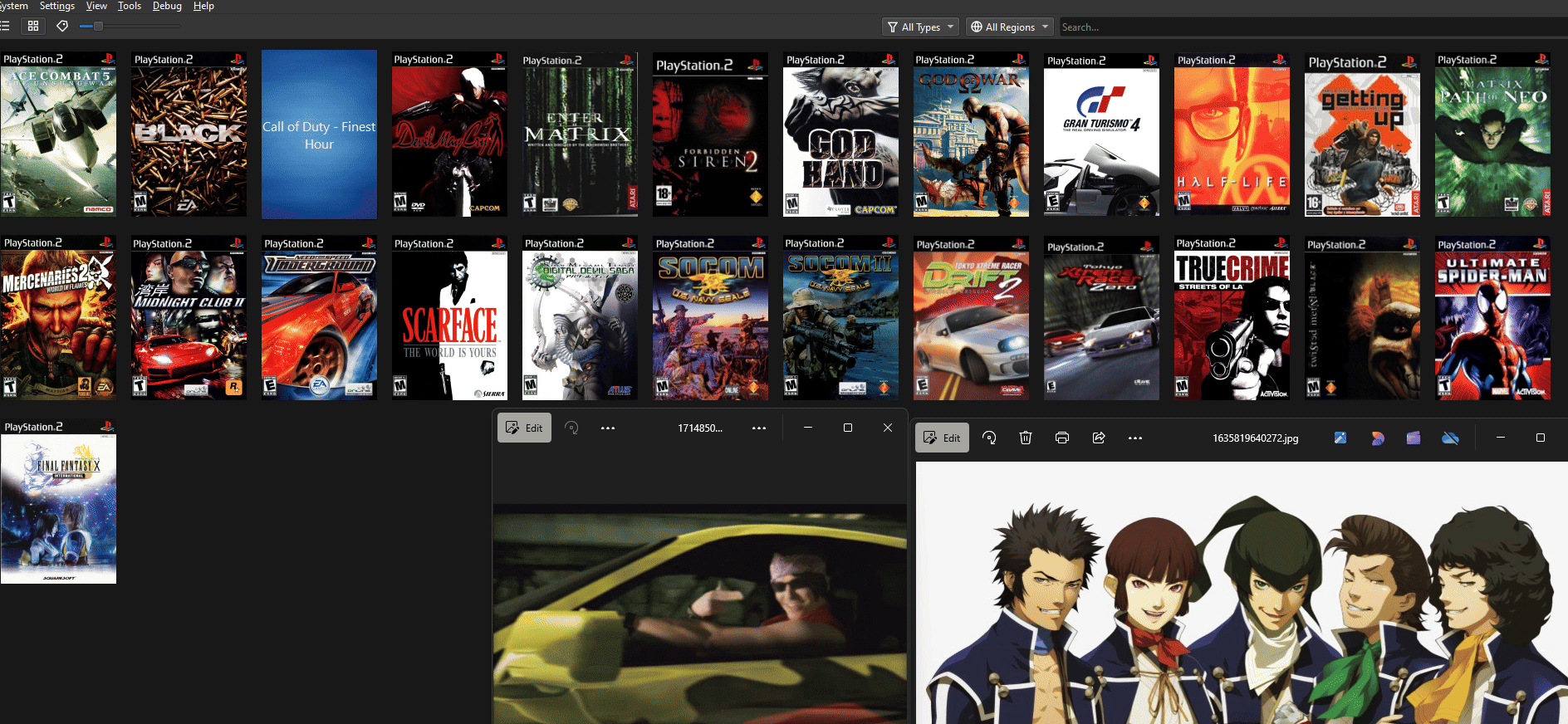The height and width of the screenshot is (724, 1568).
Task: Click the game Search field
Action: coord(1312,27)
